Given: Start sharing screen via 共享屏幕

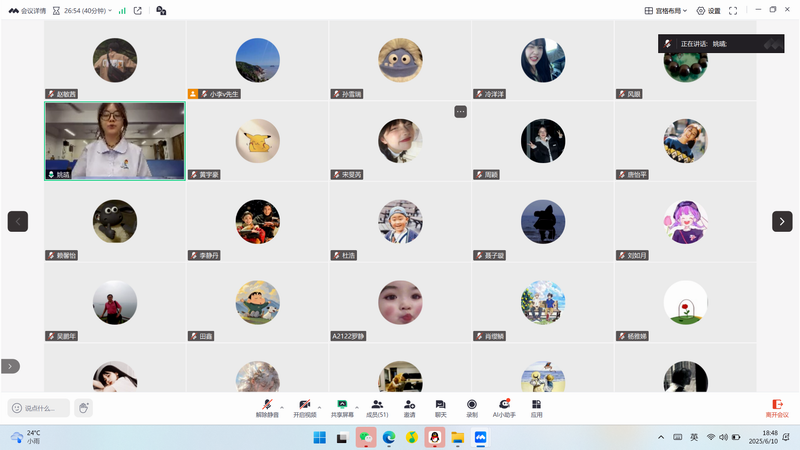Looking at the screenshot, I should tap(342, 407).
